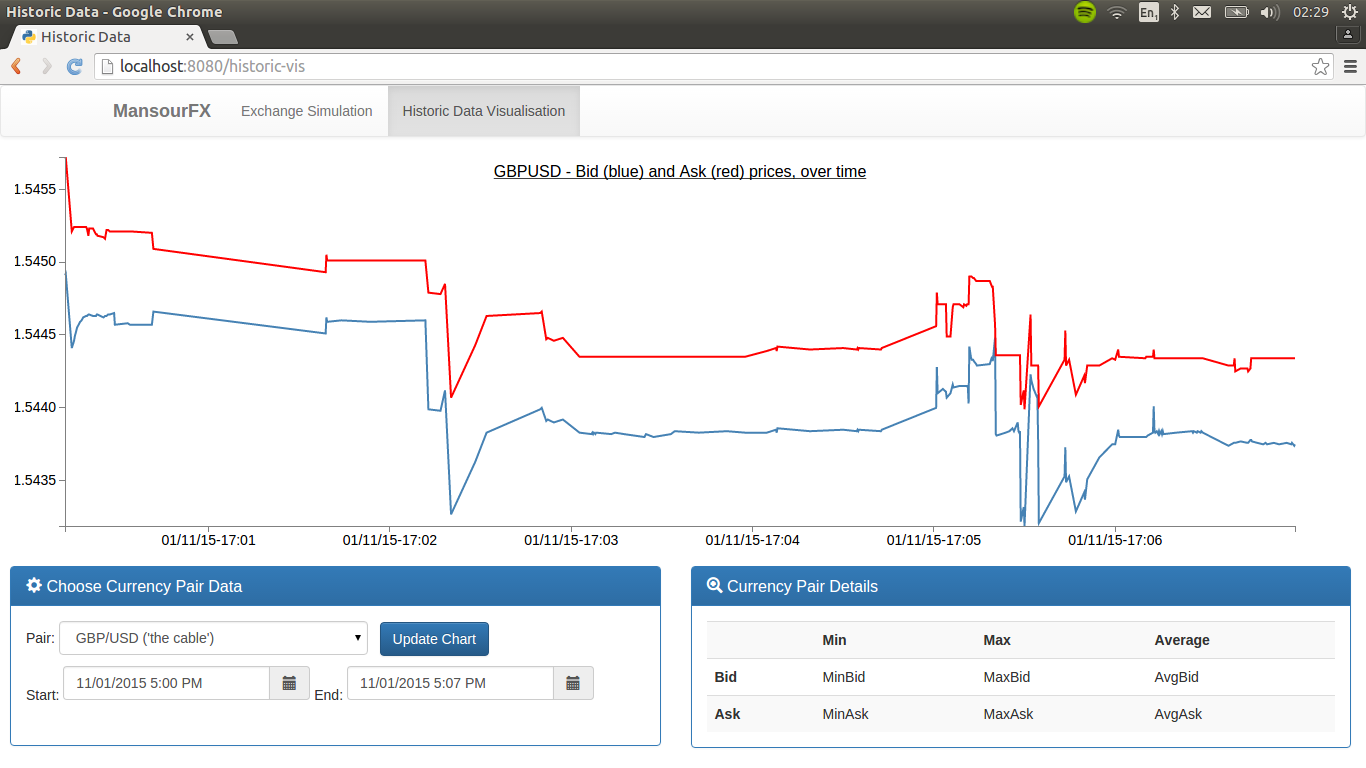Click the MinBid table cell

coord(844,677)
